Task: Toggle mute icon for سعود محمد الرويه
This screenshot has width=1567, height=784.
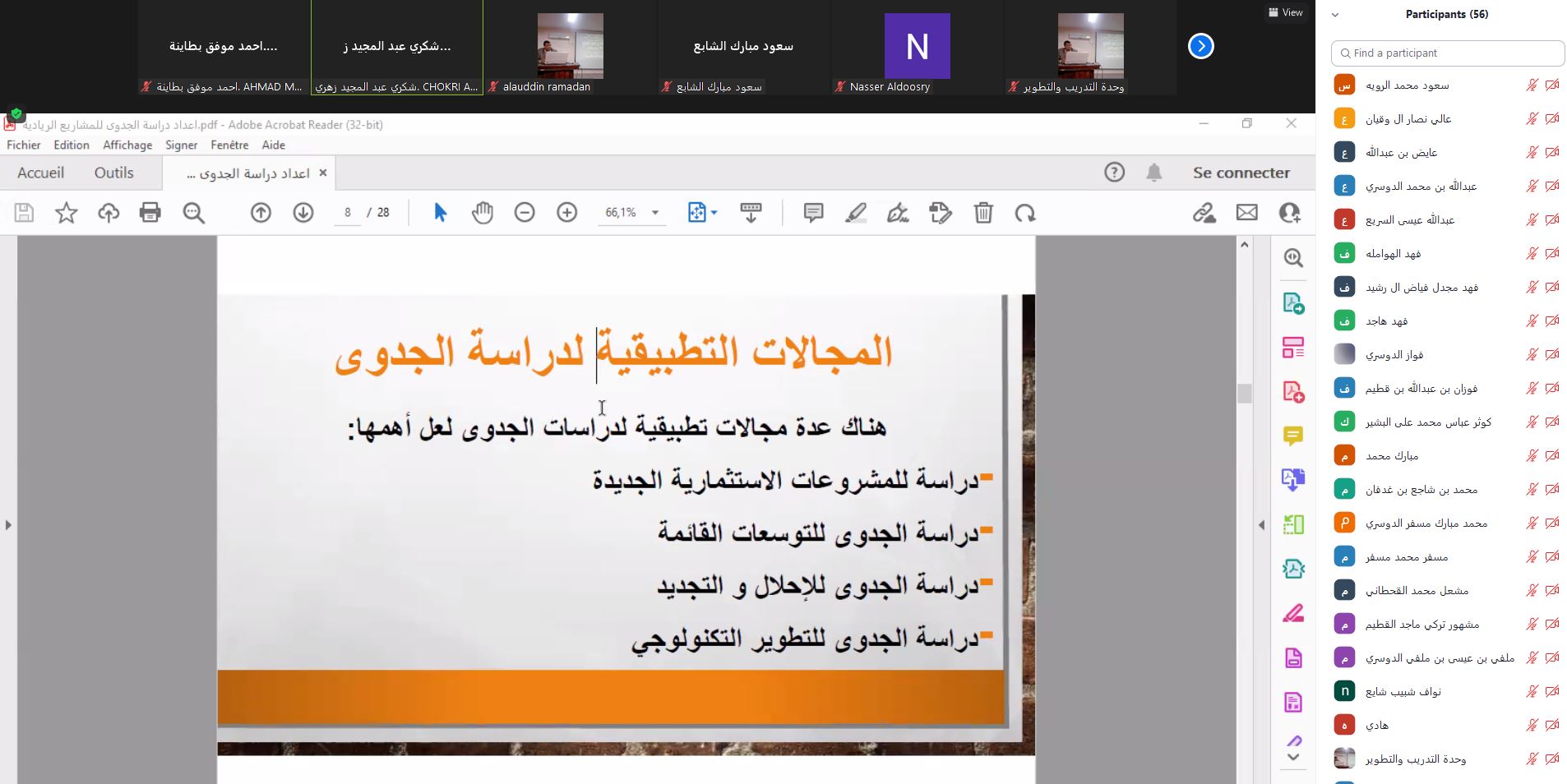Action: pyautogui.click(x=1532, y=85)
